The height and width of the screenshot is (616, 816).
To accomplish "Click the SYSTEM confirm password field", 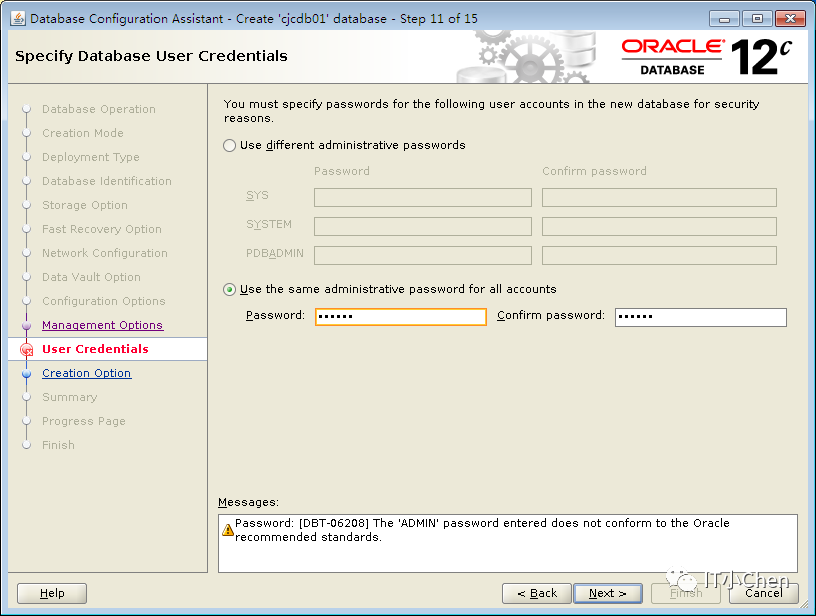I will (x=659, y=227).
